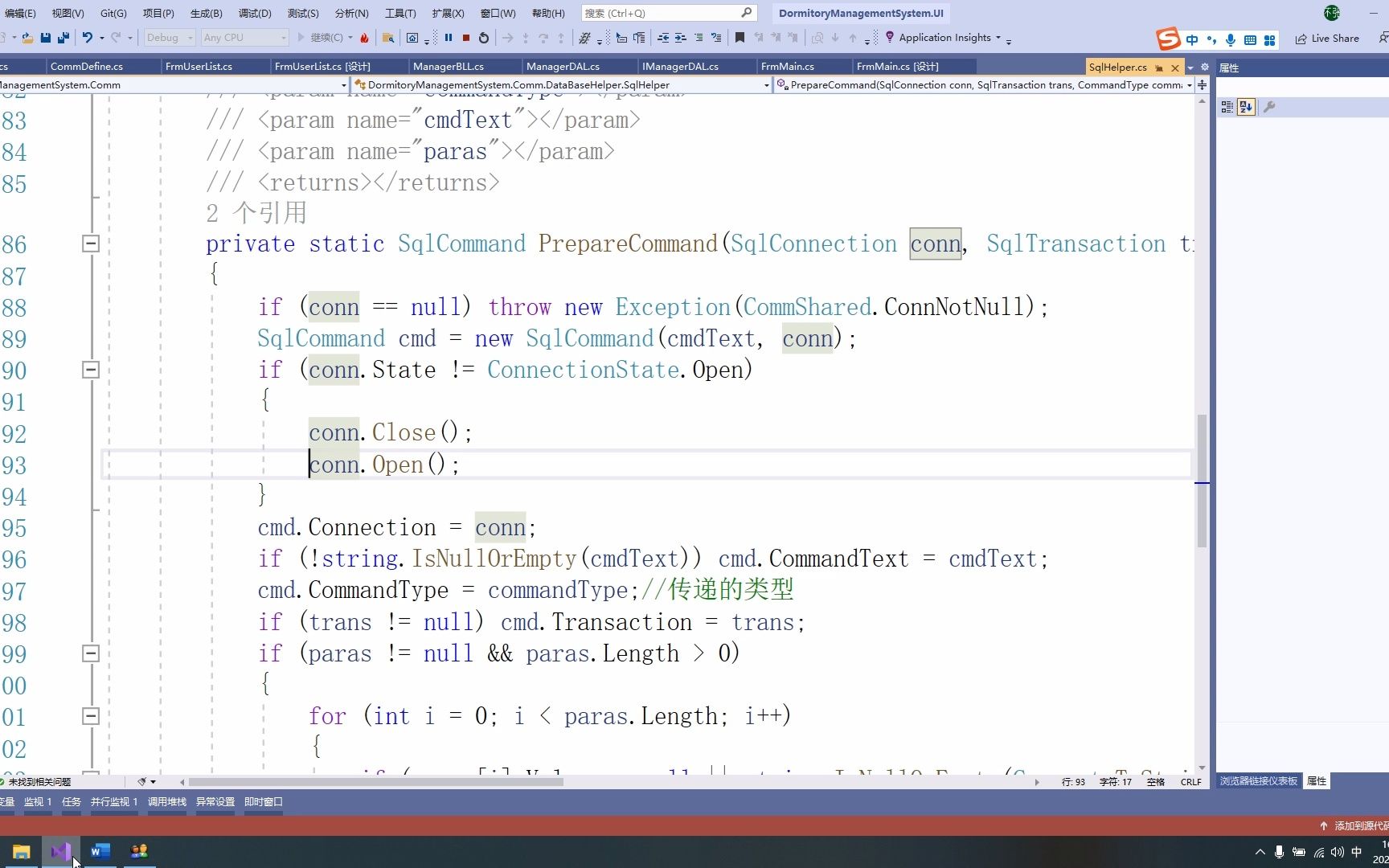This screenshot has height=868, width=1389.
Task: Mute the microphone dictation icon
Action: coord(1229,39)
